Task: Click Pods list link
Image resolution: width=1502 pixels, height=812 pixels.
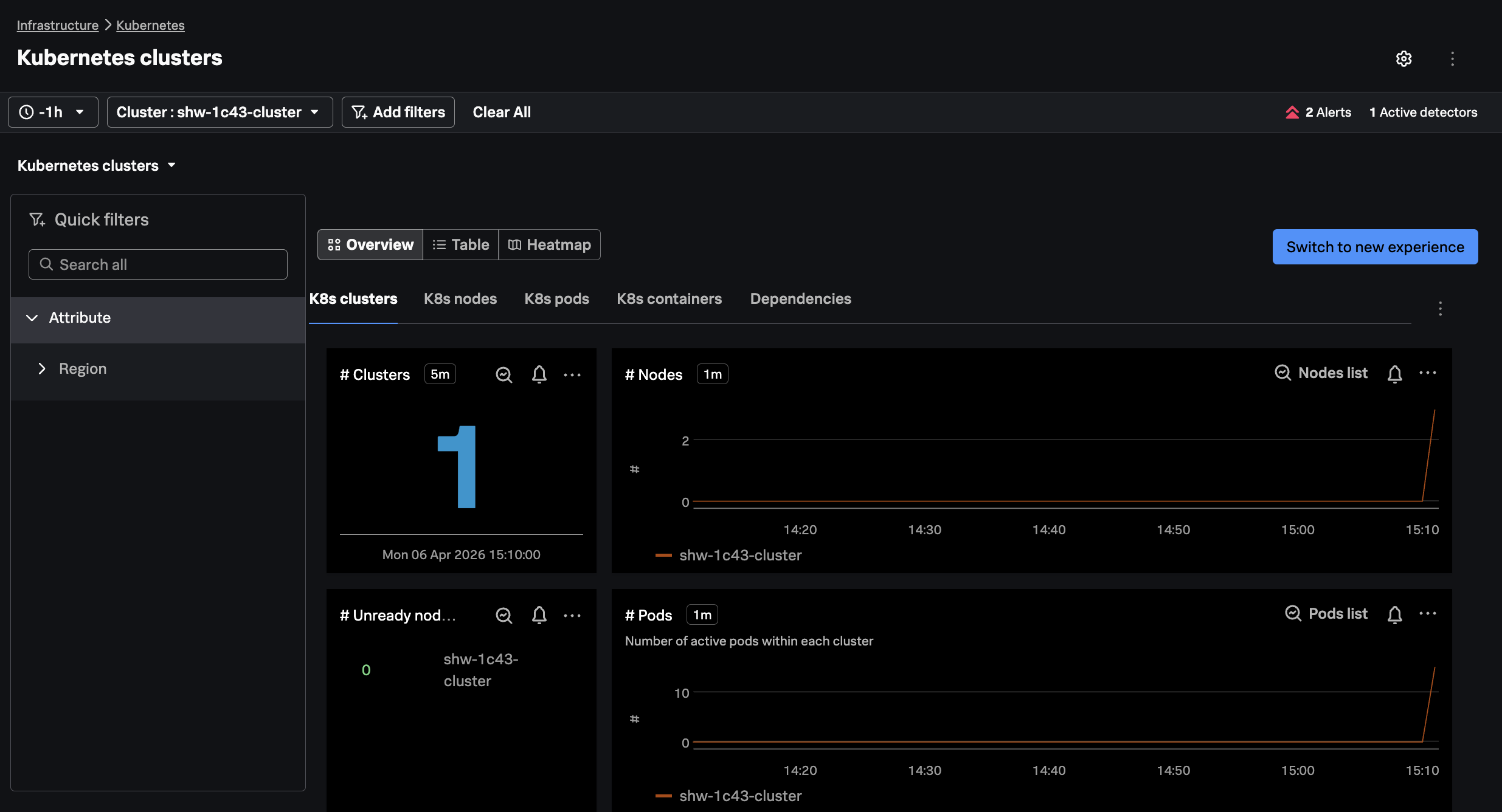Action: (1338, 613)
